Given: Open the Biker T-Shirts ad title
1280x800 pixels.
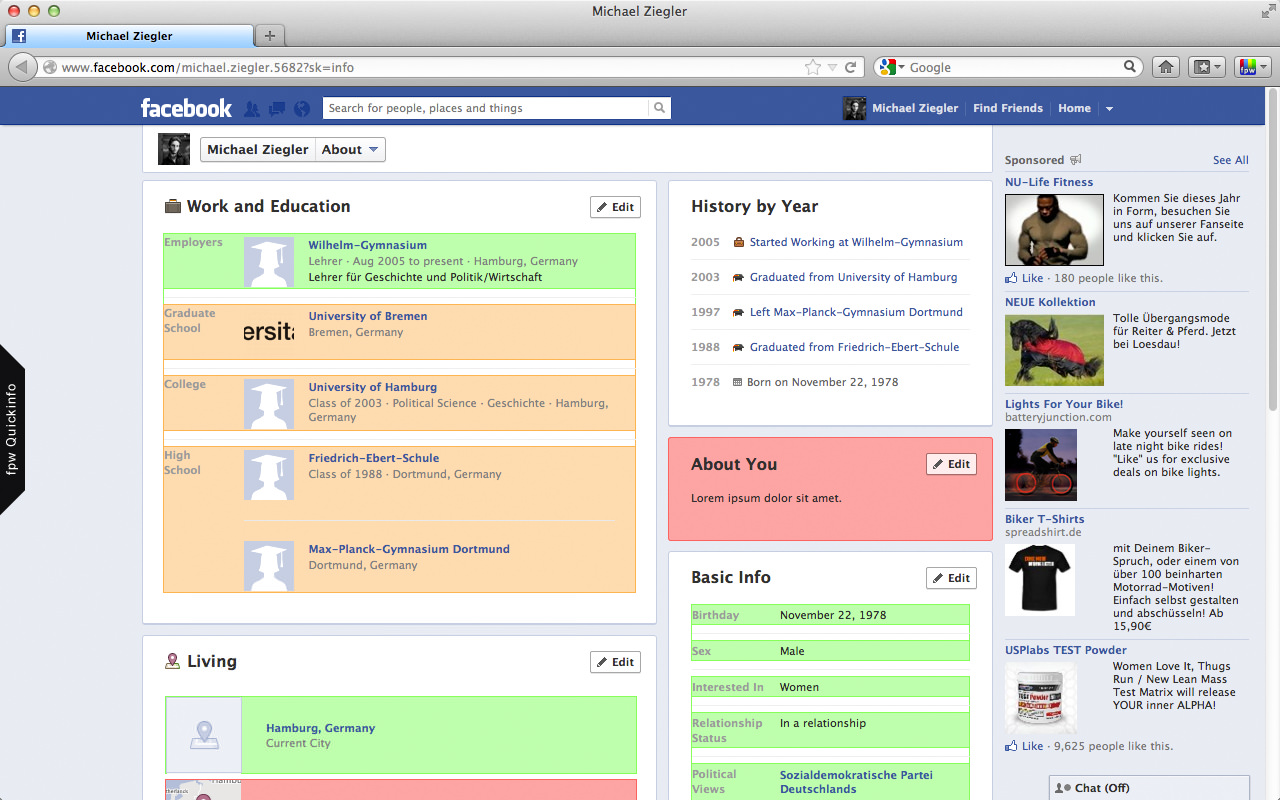Looking at the screenshot, I should (1044, 519).
